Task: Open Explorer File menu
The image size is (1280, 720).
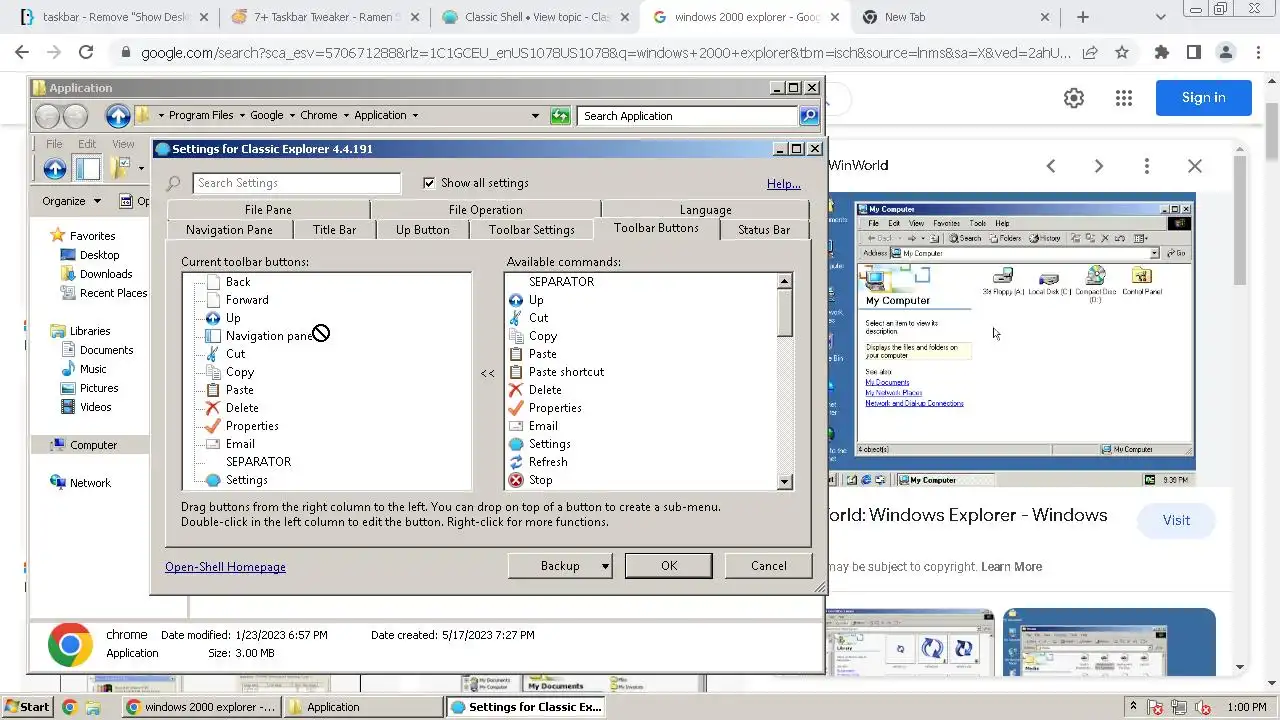Action: pyautogui.click(x=54, y=144)
